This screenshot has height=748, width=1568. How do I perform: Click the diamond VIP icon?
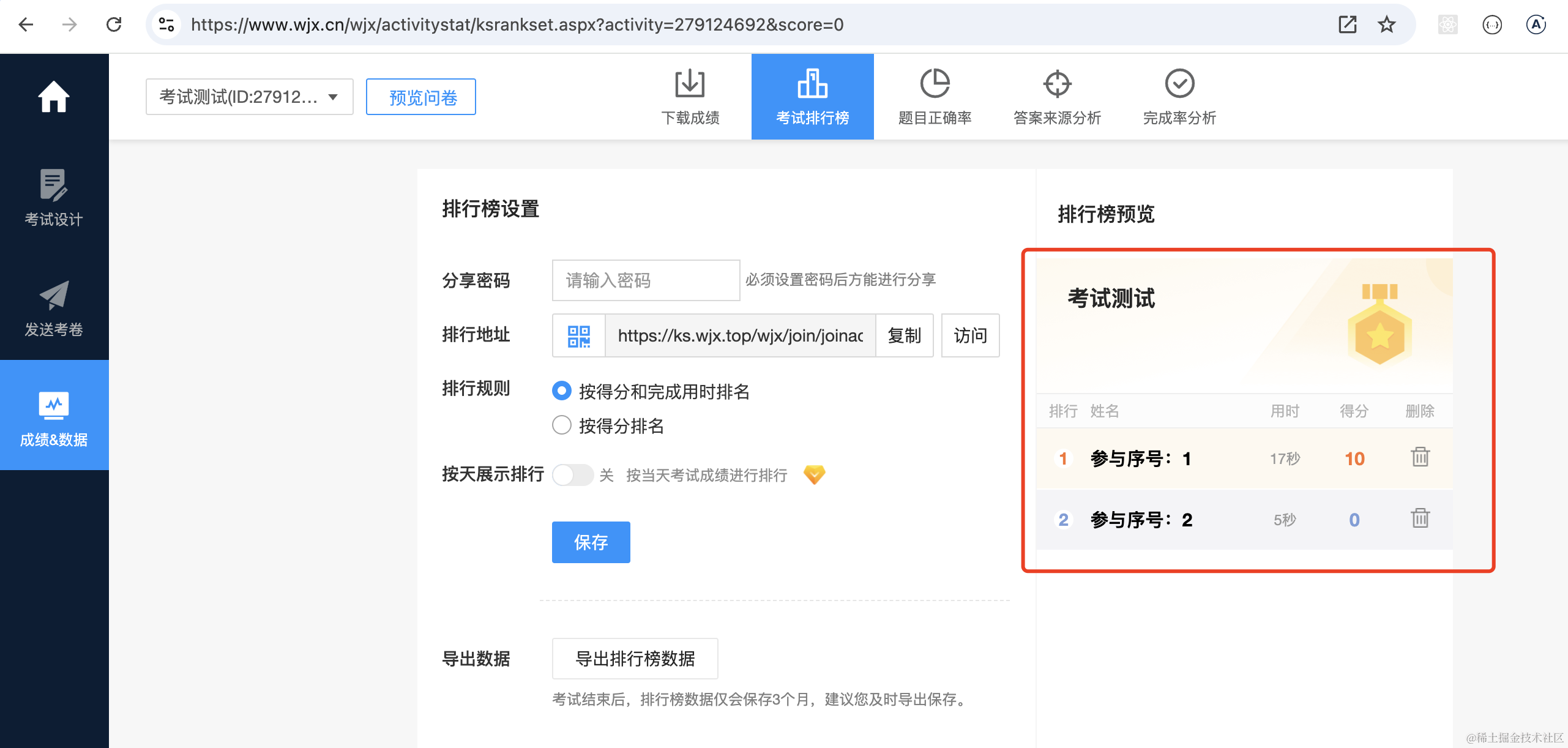(x=814, y=474)
